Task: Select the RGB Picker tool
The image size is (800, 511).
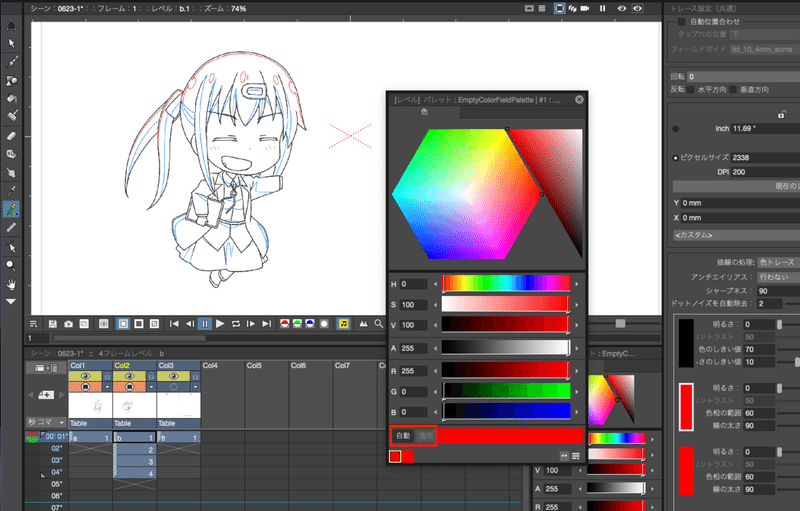Action: coord(11,209)
